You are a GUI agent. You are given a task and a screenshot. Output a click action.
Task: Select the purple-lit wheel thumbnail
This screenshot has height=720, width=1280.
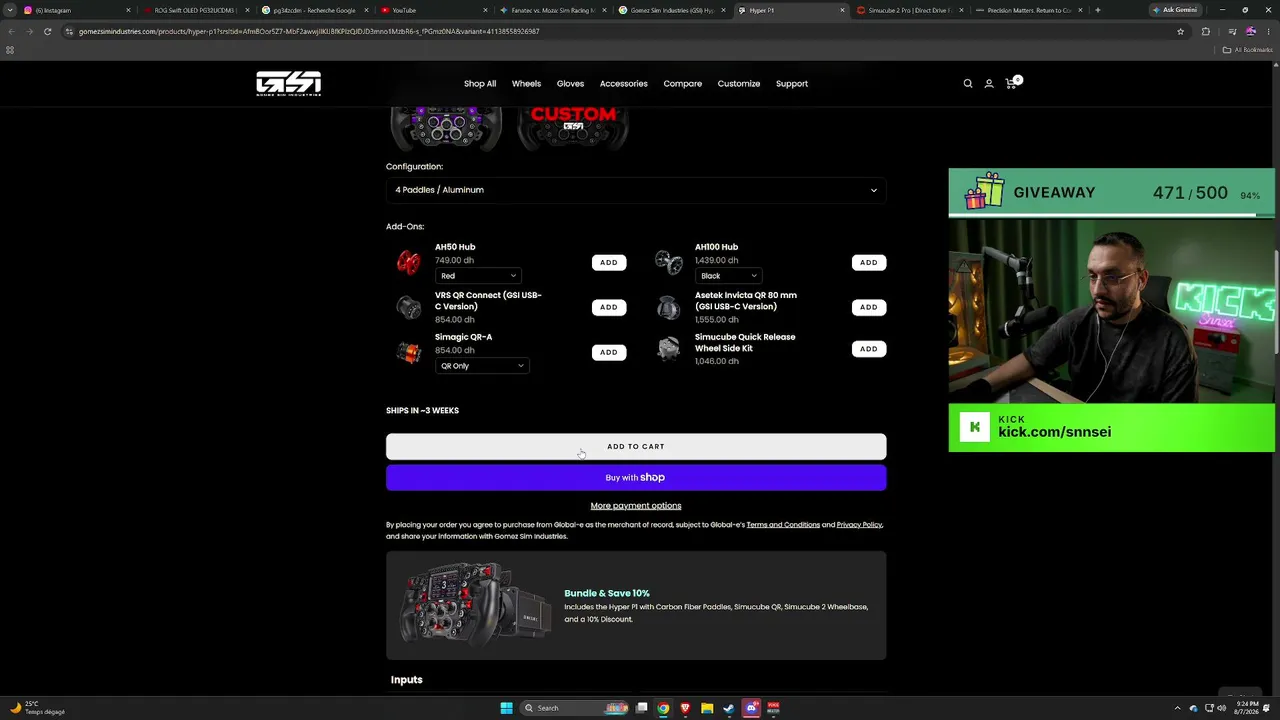click(x=445, y=128)
